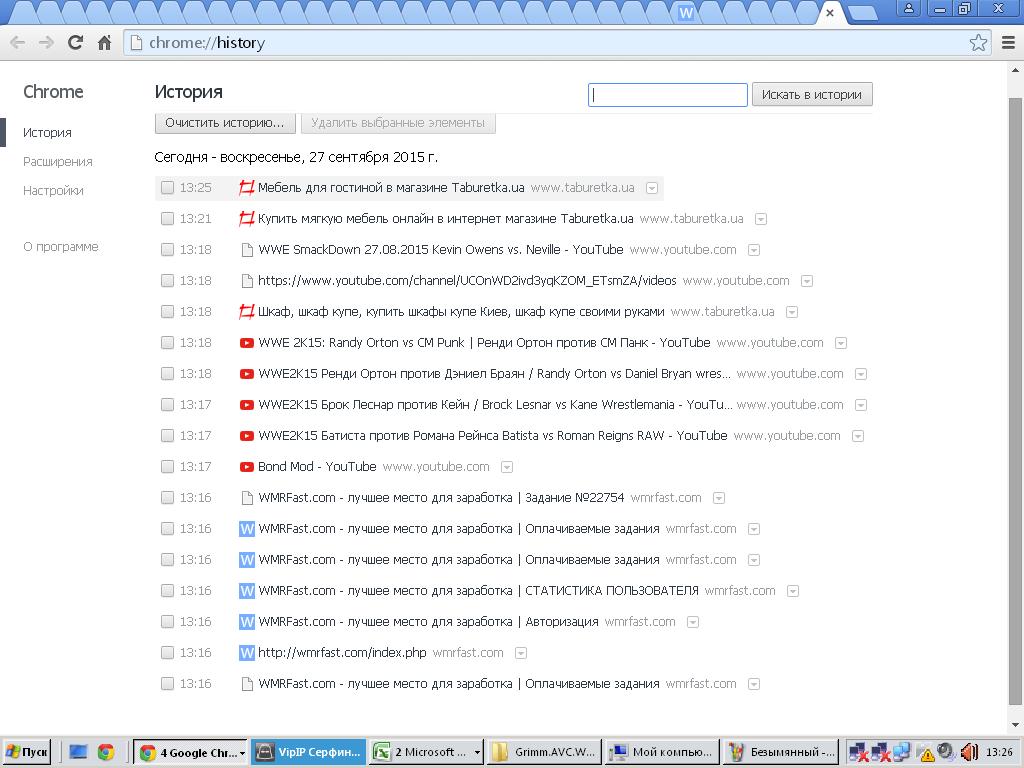
Task: Tick checkbox of Шкаф, шкаф купе entry
Action: 167,312
